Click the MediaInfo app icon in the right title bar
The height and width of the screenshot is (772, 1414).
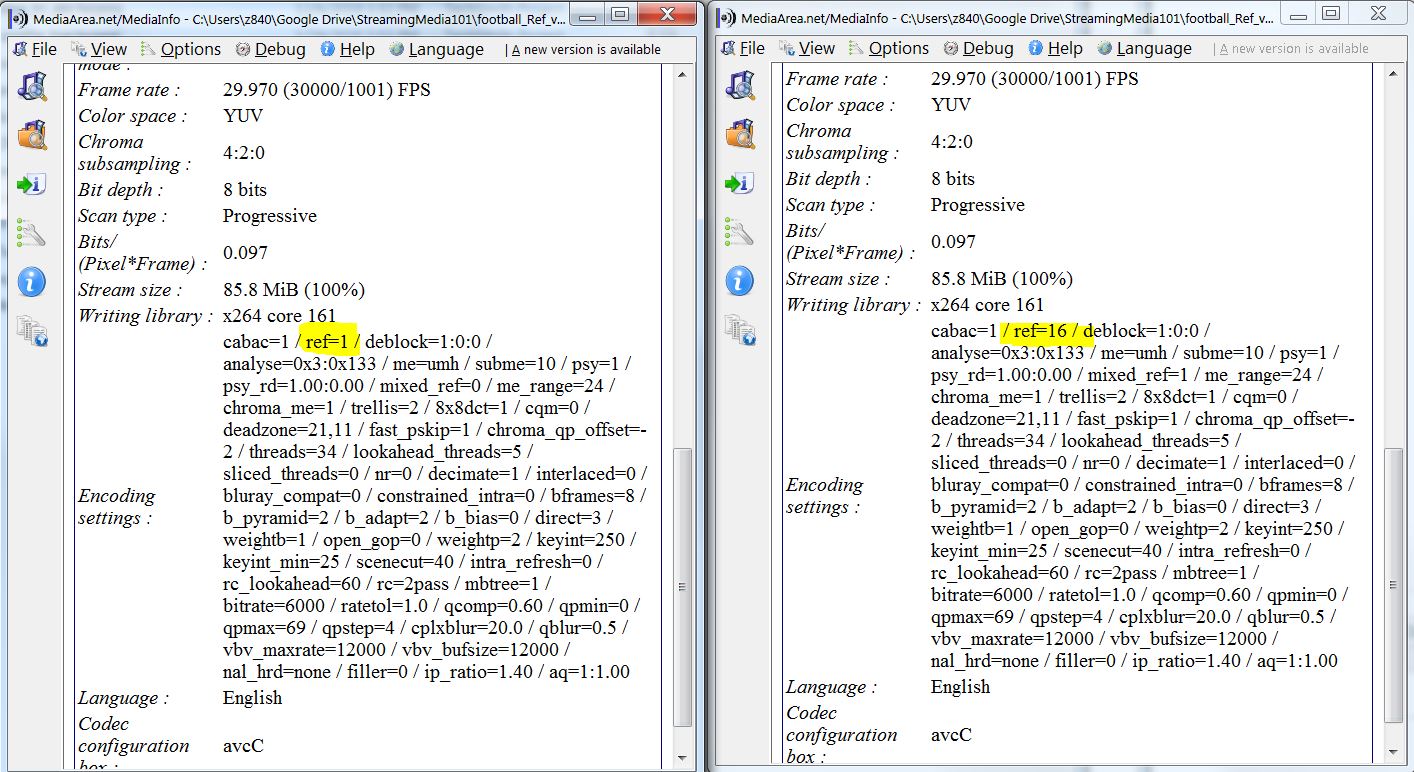725,17
